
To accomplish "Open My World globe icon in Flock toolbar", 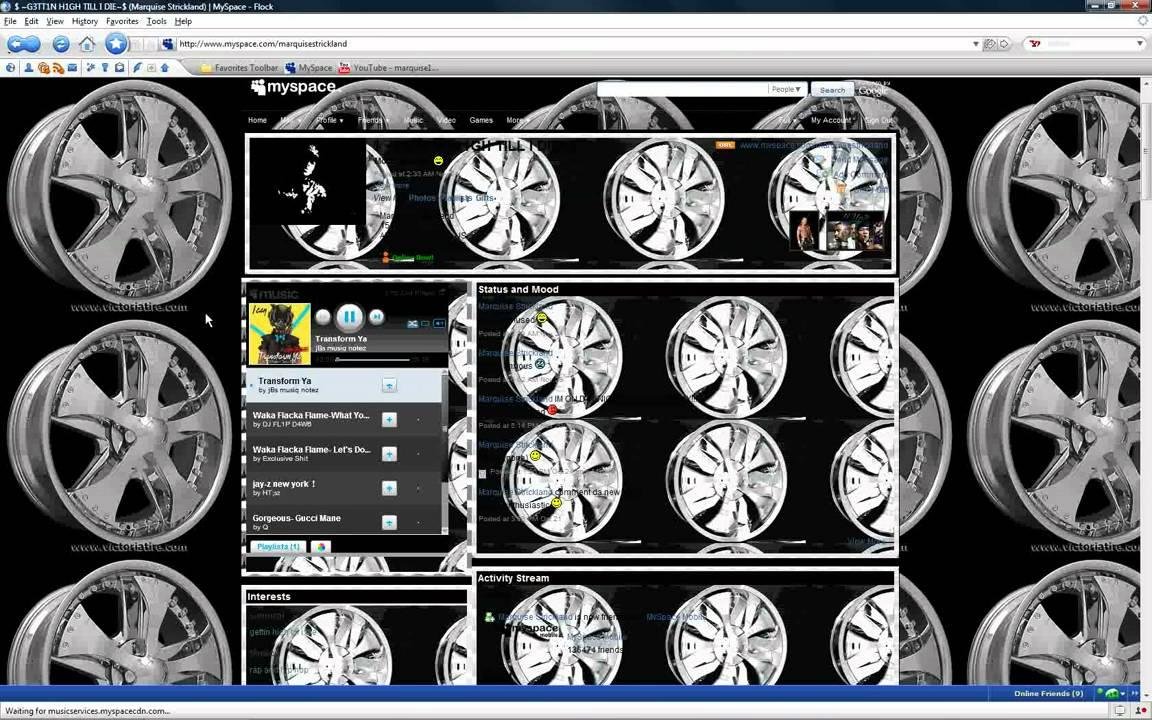I will coord(10,68).
